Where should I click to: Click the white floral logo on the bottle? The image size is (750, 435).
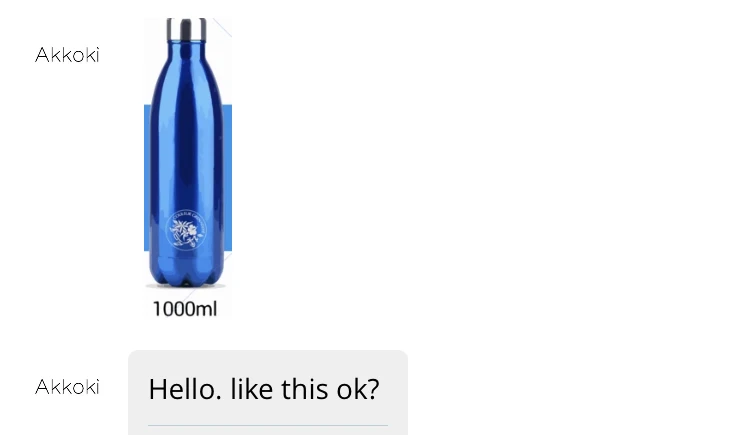[187, 230]
